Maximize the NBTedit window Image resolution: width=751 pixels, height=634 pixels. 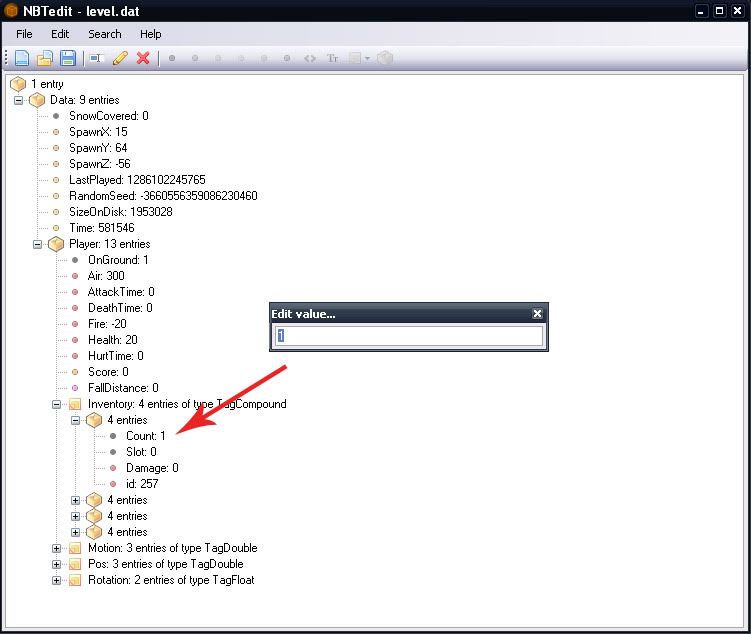(x=719, y=11)
